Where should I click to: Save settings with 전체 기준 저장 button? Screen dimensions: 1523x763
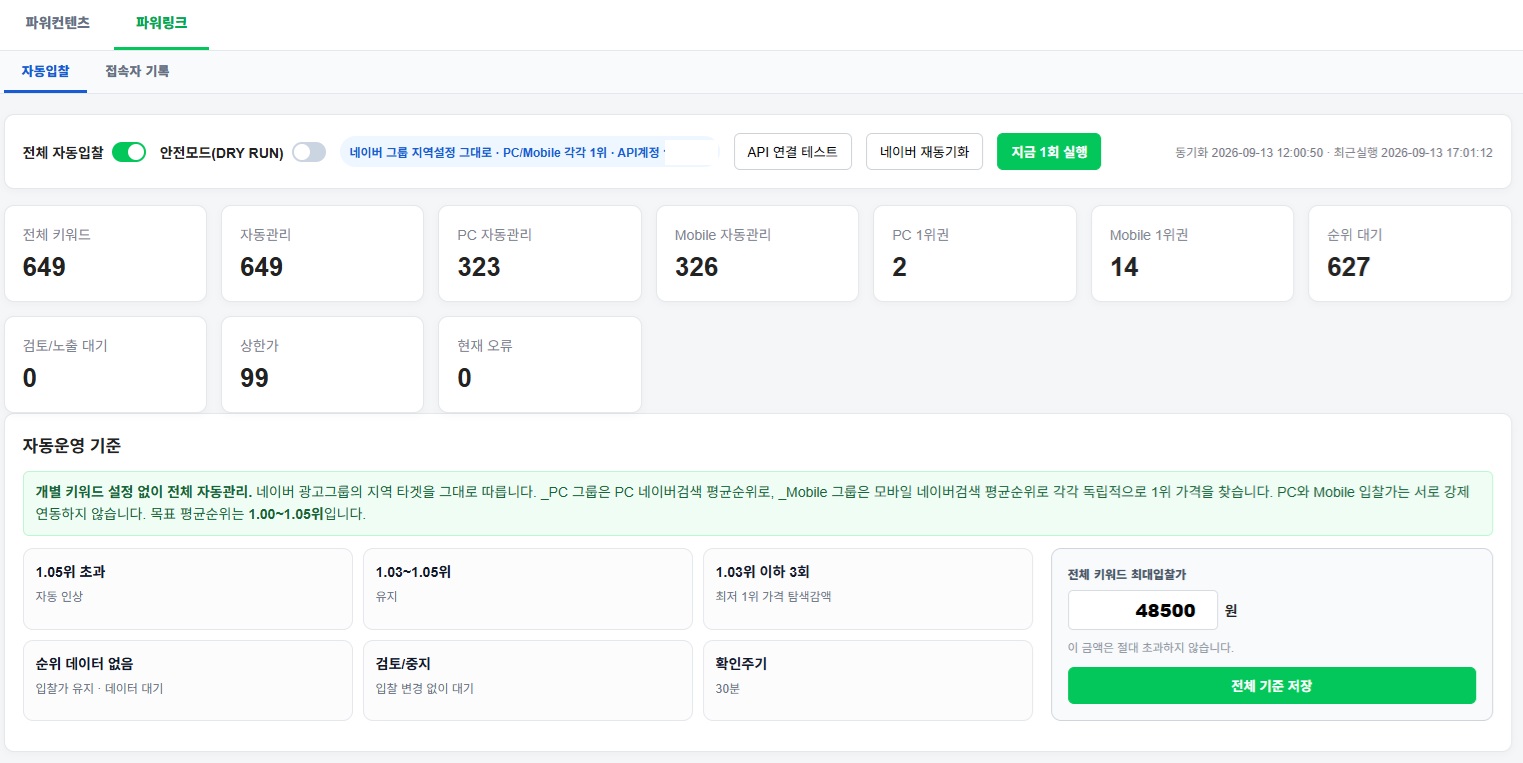pos(1272,686)
